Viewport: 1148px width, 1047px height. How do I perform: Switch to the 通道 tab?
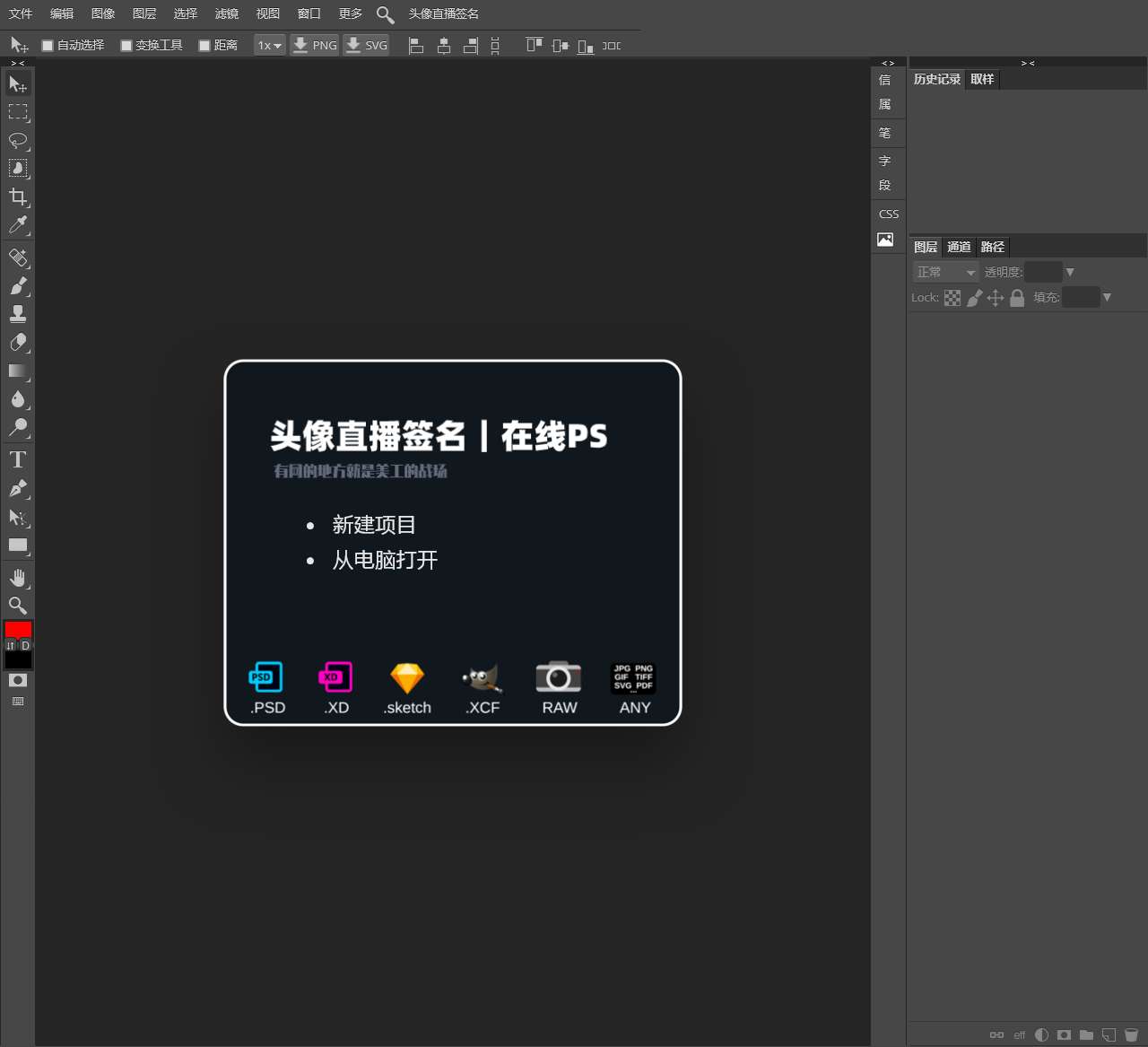pos(959,247)
